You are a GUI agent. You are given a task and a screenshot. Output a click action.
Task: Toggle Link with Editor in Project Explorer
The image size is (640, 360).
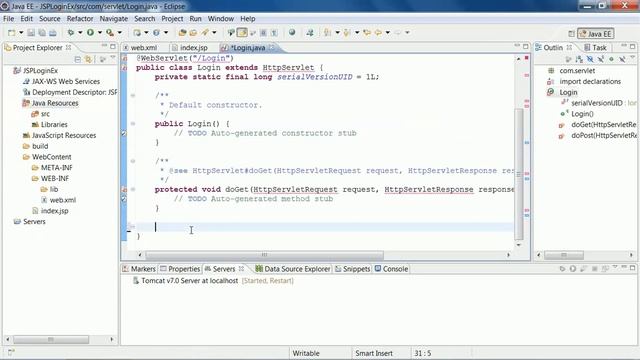pyautogui.click(x=88, y=60)
